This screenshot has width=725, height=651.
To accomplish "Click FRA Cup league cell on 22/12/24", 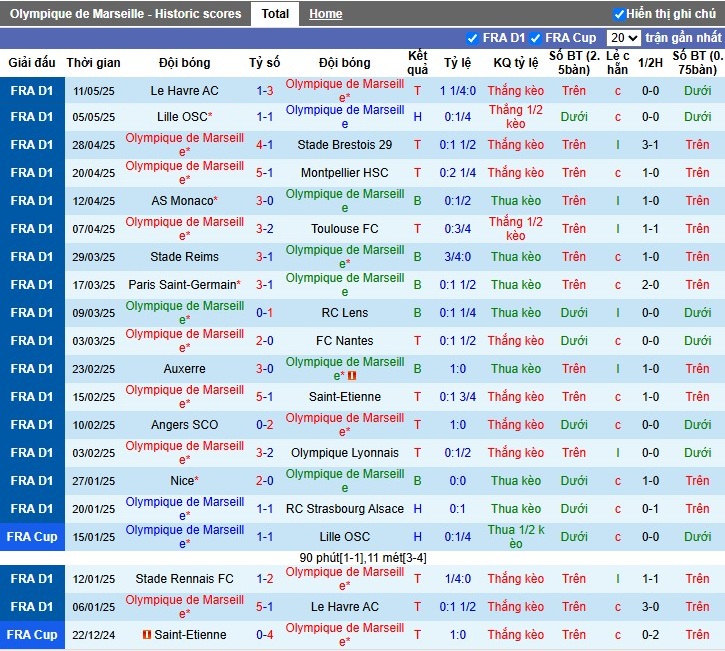I will pos(32,635).
